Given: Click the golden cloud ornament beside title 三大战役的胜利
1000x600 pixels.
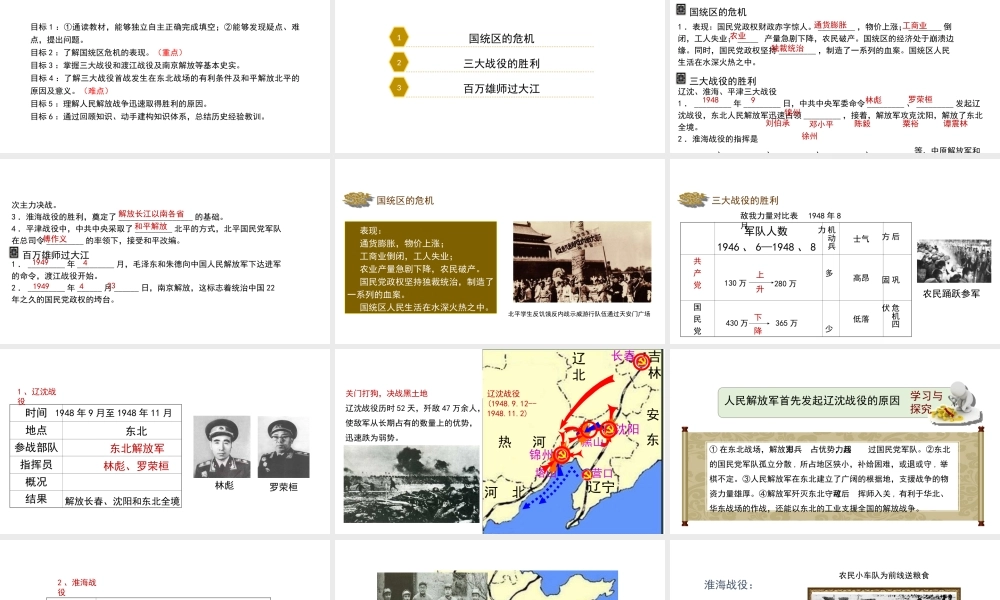Looking at the screenshot, I should coord(693,200).
